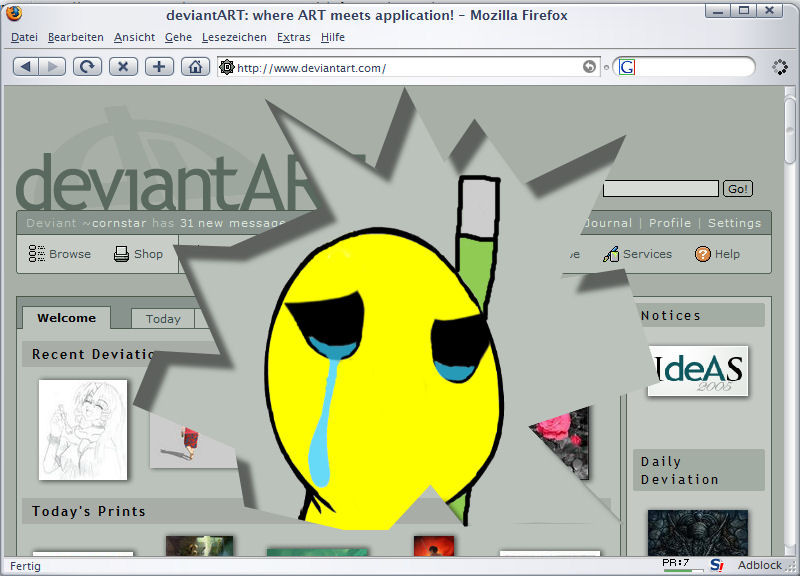Screen dimensions: 800x576
Task: Click the Daily Deviation heading
Action: pyautogui.click(x=680, y=470)
